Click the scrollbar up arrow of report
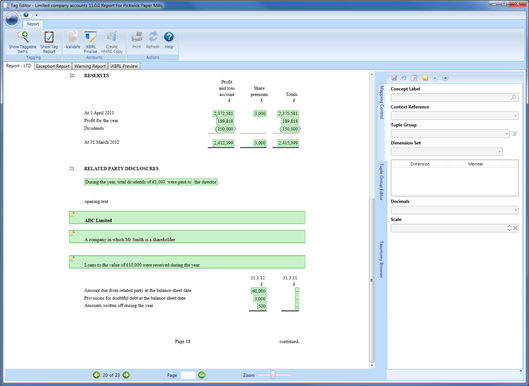This screenshot has height=386, width=529. (372, 75)
